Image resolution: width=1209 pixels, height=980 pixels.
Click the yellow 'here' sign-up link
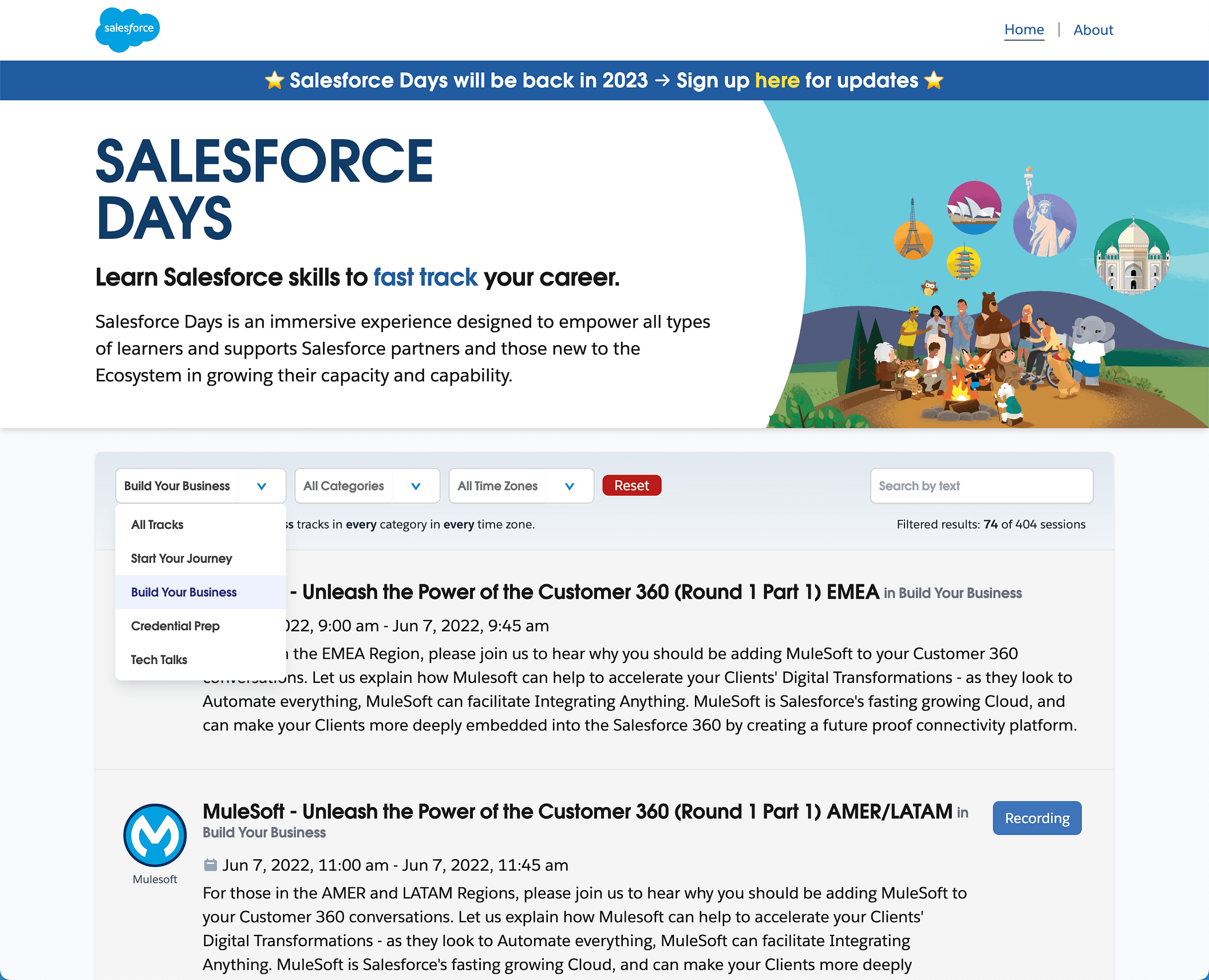point(777,81)
